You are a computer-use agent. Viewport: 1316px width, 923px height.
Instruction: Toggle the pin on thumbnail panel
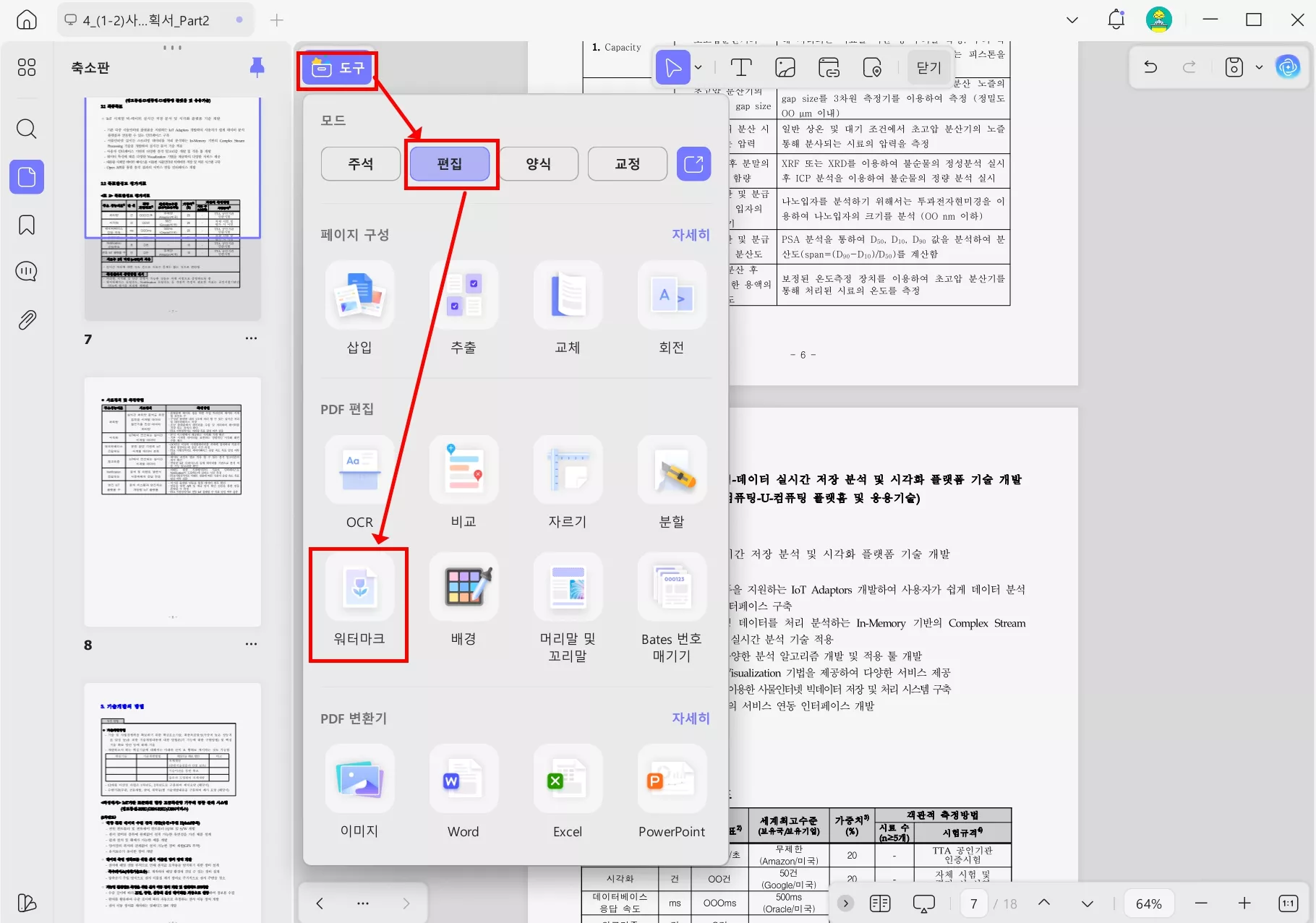click(x=257, y=67)
